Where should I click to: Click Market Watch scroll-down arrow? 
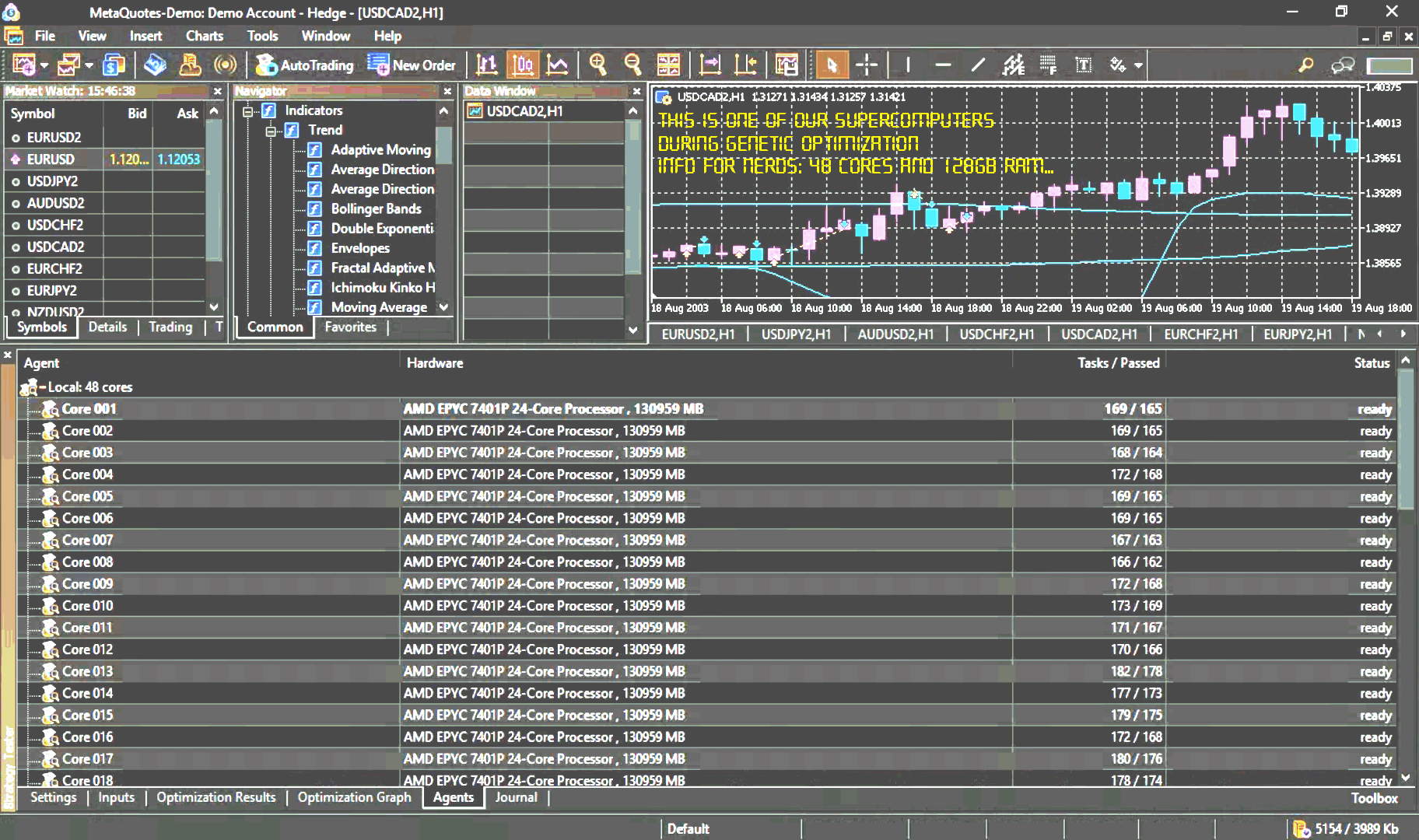click(x=214, y=307)
